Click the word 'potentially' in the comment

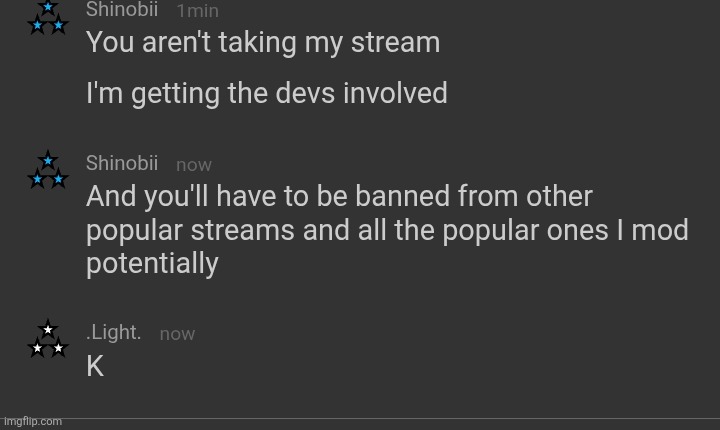[152, 264]
